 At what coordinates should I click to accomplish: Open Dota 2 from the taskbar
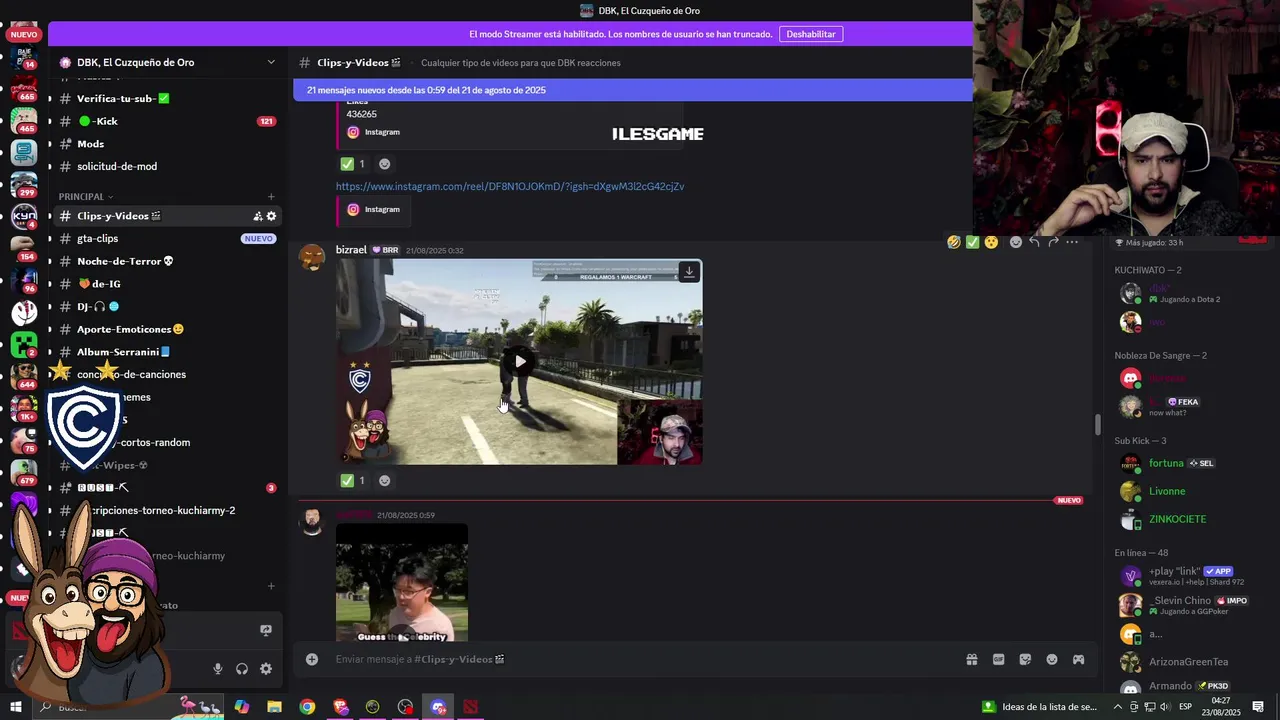[470, 707]
